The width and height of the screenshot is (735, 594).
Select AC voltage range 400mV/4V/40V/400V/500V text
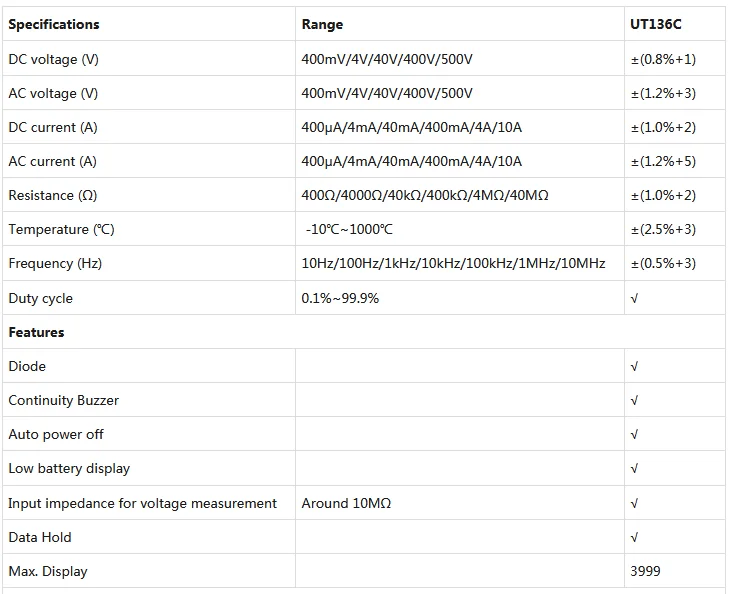tap(387, 93)
